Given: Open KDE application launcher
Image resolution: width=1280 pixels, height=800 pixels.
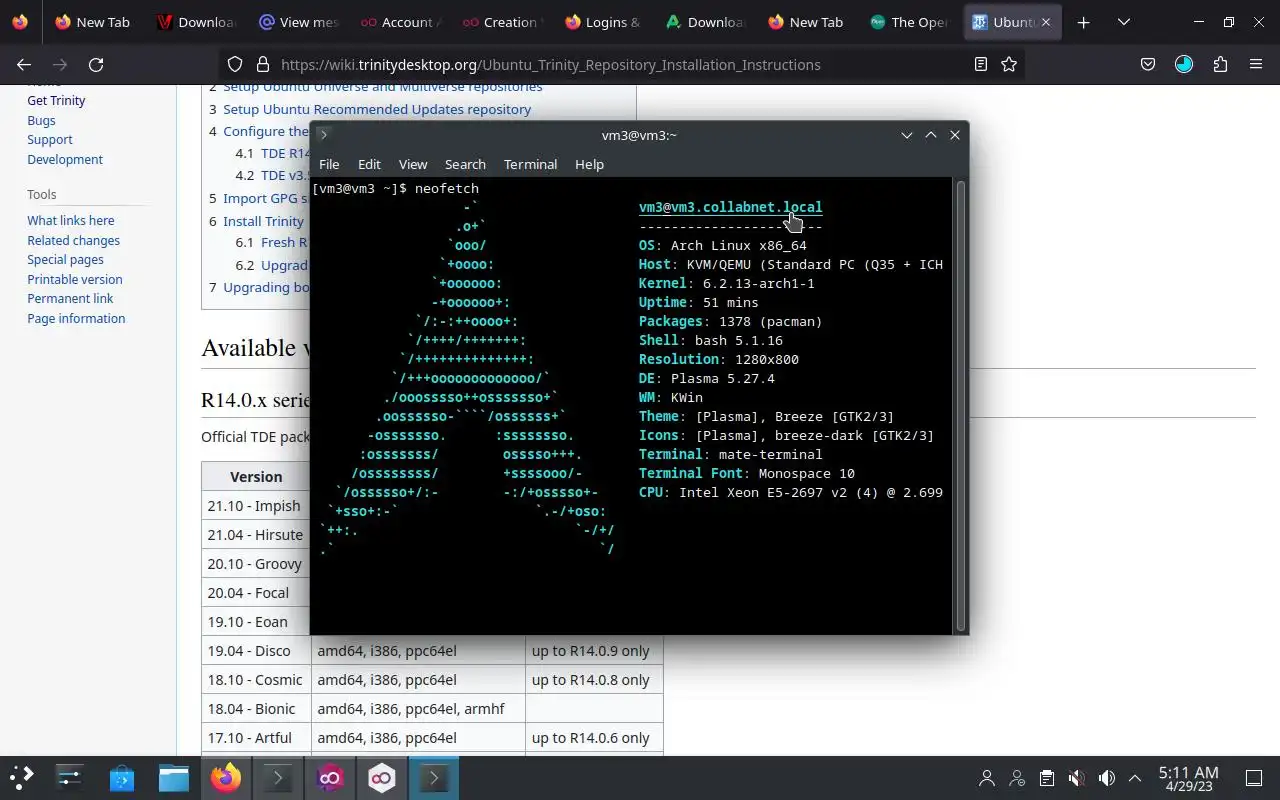Looking at the screenshot, I should click(22, 777).
